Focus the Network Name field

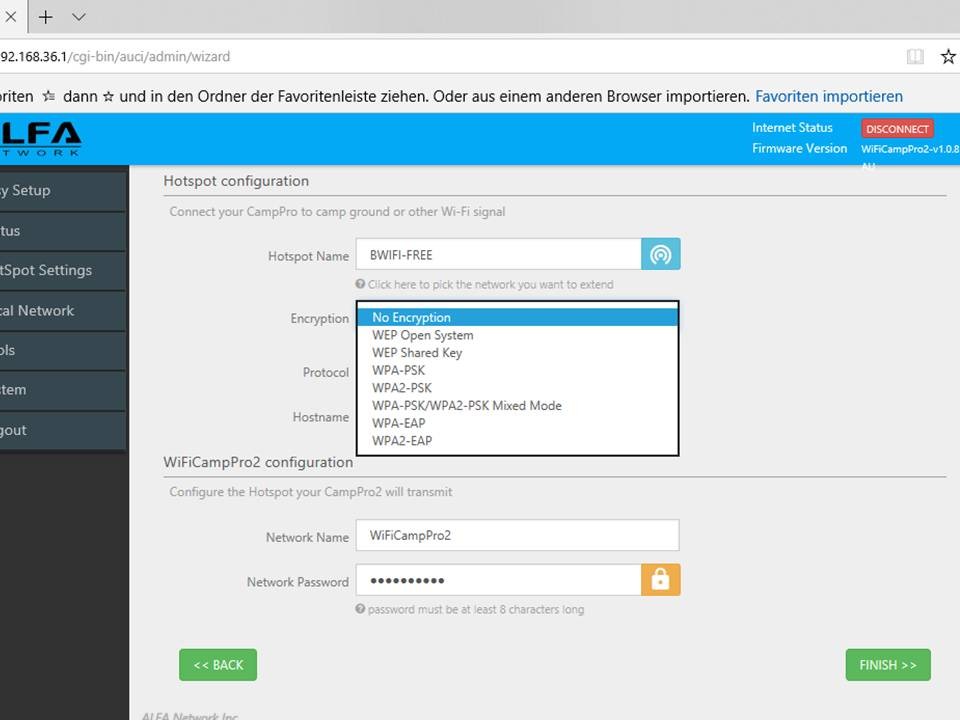[x=517, y=535]
